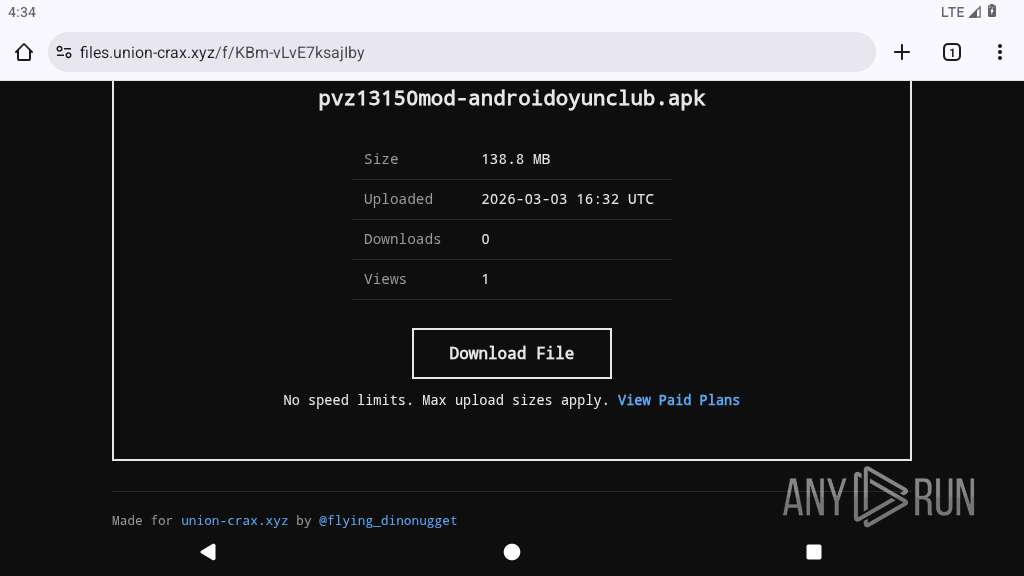Click the Views row label
The width and height of the screenshot is (1024, 576).
click(x=385, y=279)
